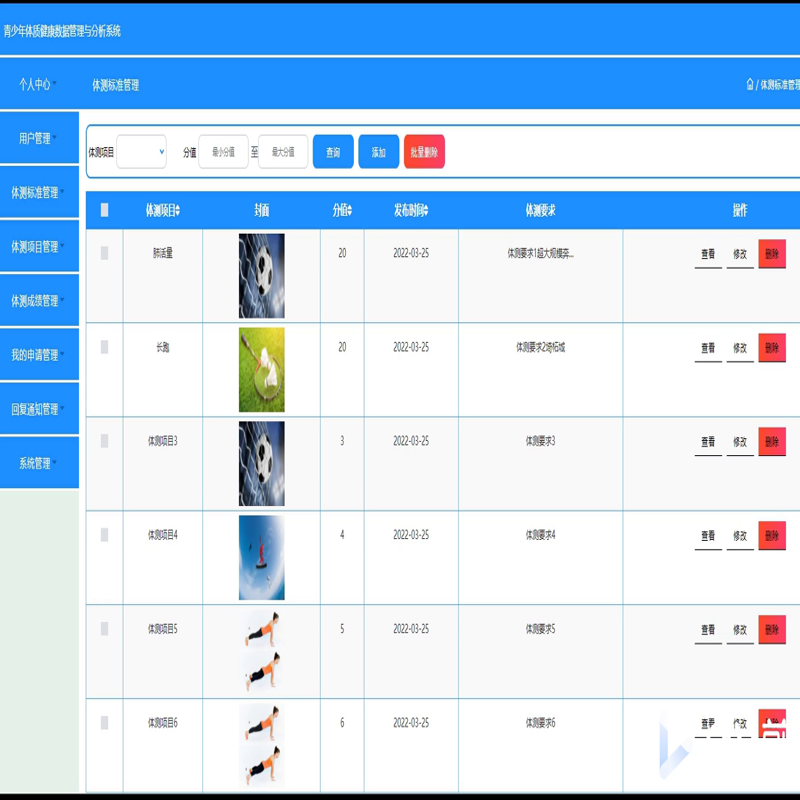
Task: Click 查看 for 体测项目4
Action: click(x=708, y=536)
